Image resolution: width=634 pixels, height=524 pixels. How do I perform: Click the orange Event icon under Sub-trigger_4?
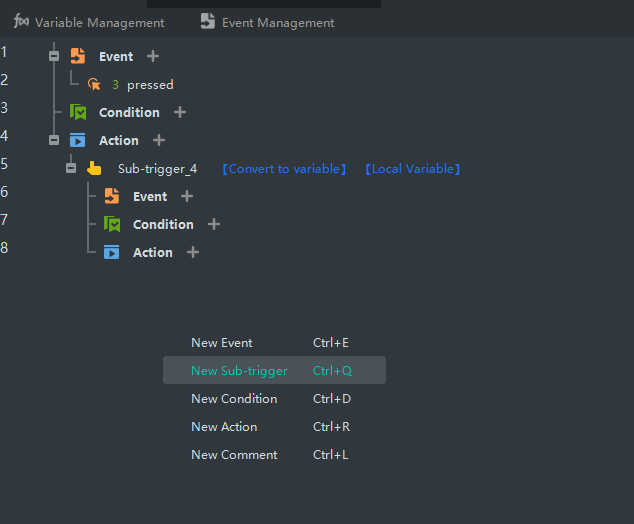pos(112,197)
